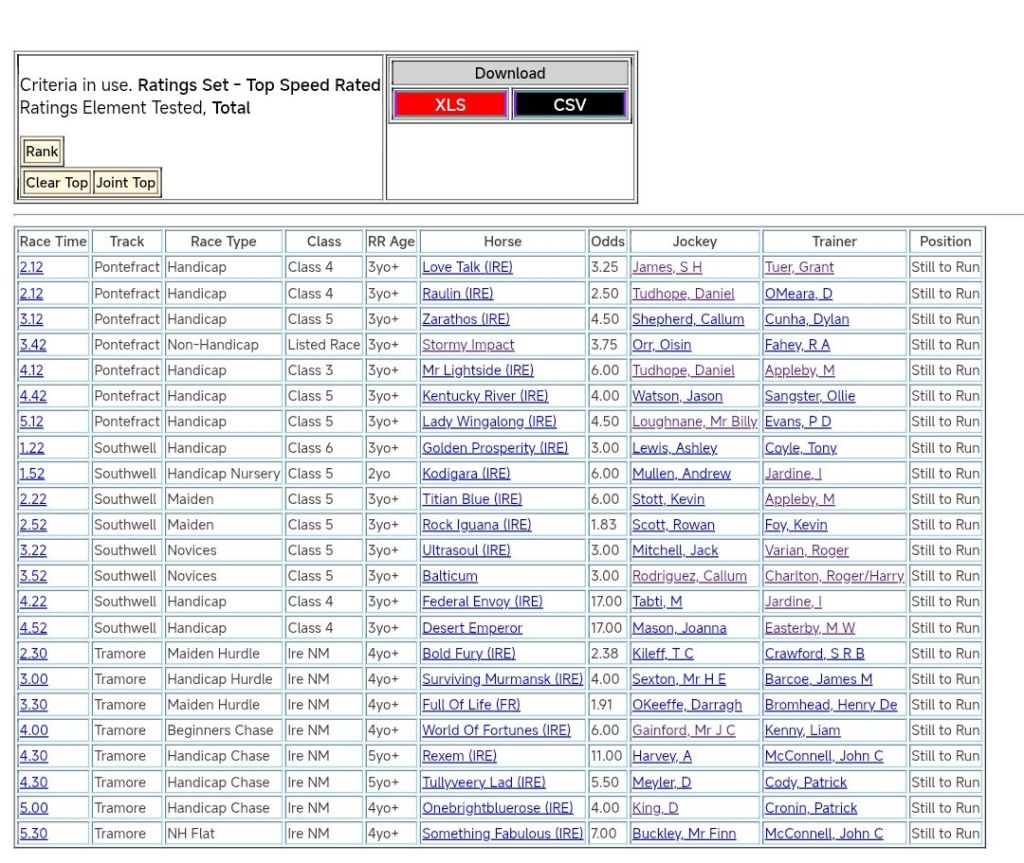Select jockey Tudhope, Daniel for Raulin
The height and width of the screenshot is (863, 1024).
coord(683,294)
